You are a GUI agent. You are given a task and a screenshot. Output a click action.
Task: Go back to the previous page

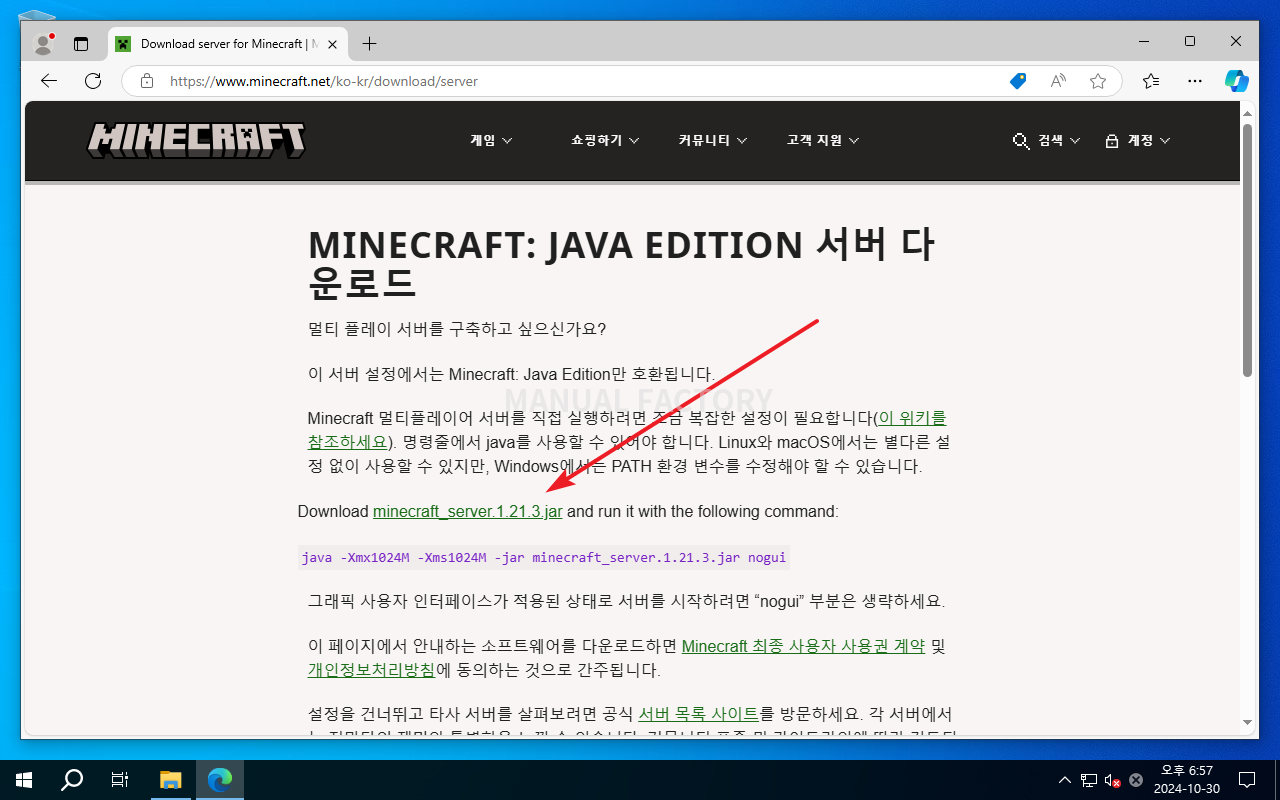pyautogui.click(x=49, y=81)
